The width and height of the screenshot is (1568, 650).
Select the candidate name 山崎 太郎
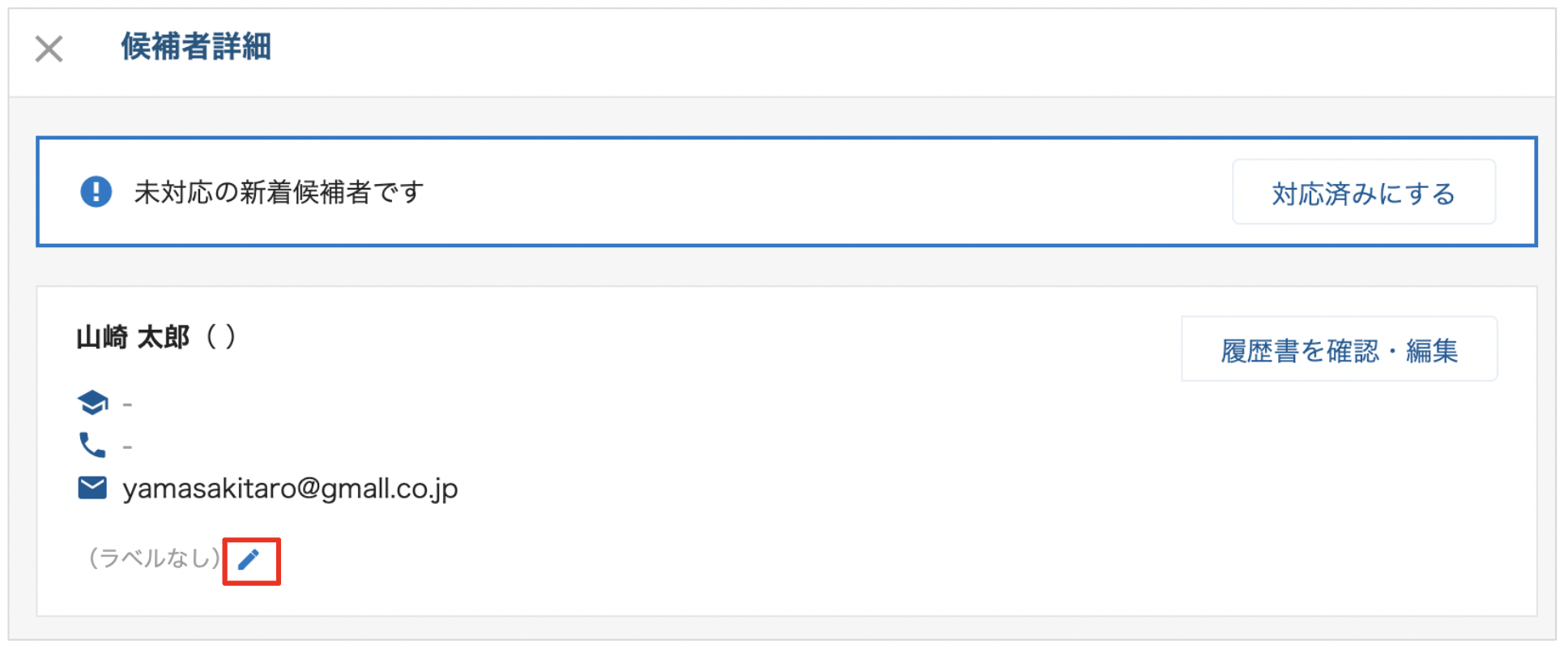133,336
